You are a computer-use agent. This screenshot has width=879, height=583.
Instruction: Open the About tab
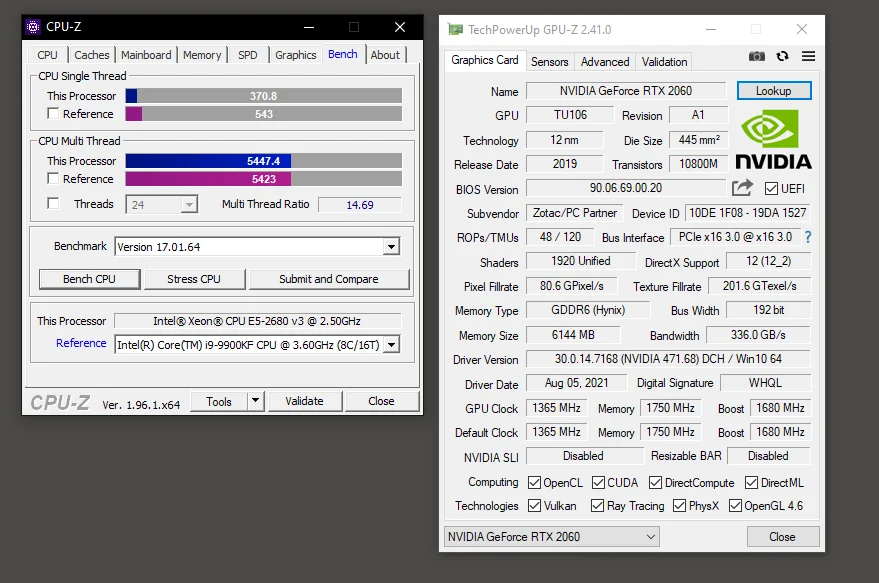[x=385, y=55]
